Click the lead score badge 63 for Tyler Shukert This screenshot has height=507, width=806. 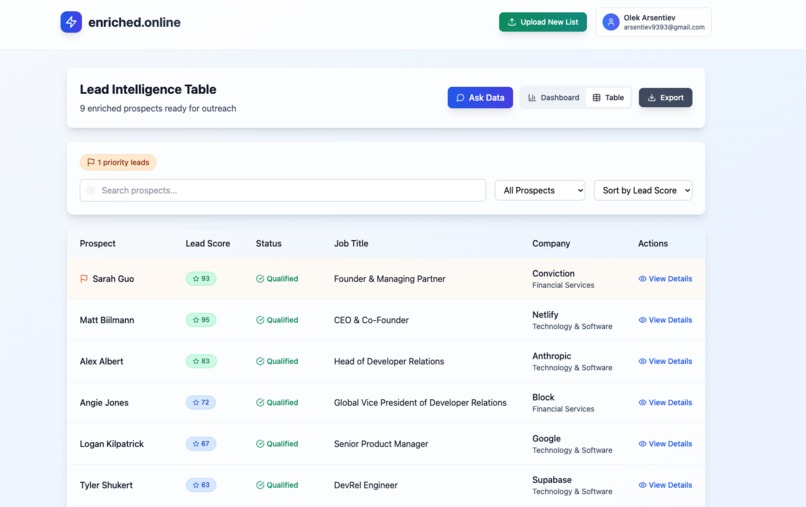(x=200, y=485)
